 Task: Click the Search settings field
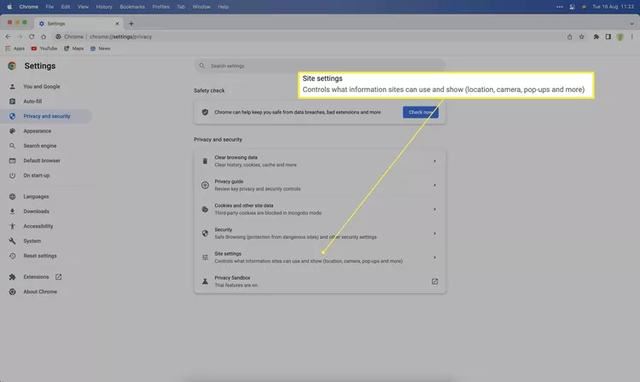click(320, 66)
